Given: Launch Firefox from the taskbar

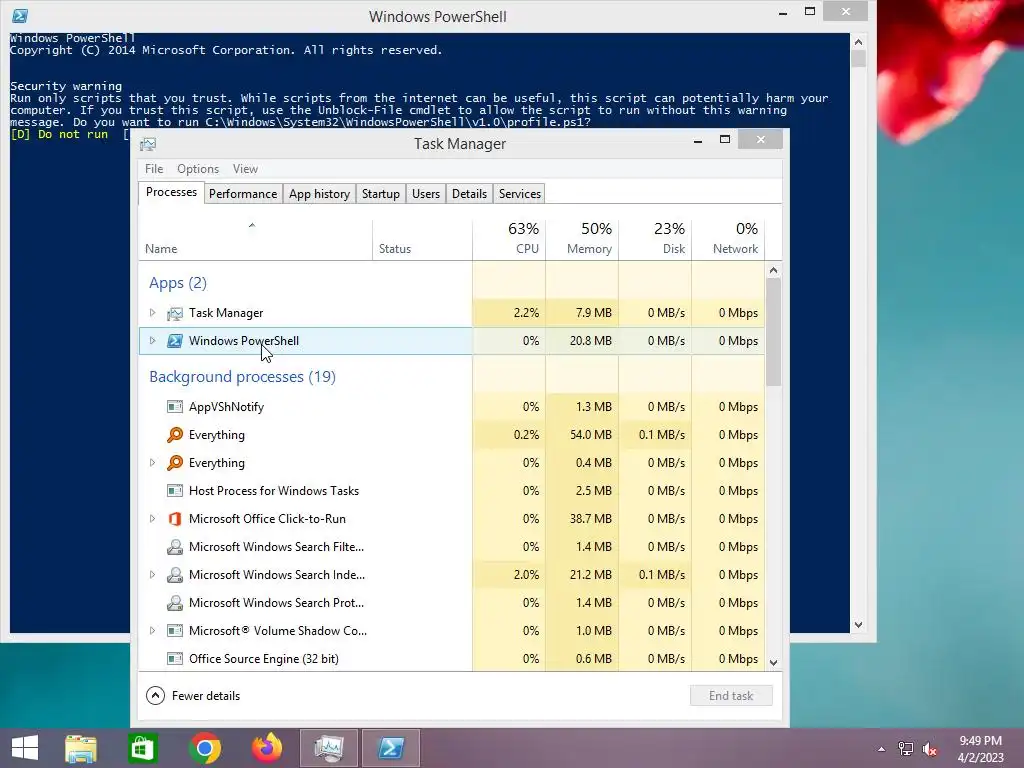Looking at the screenshot, I should pos(266,748).
